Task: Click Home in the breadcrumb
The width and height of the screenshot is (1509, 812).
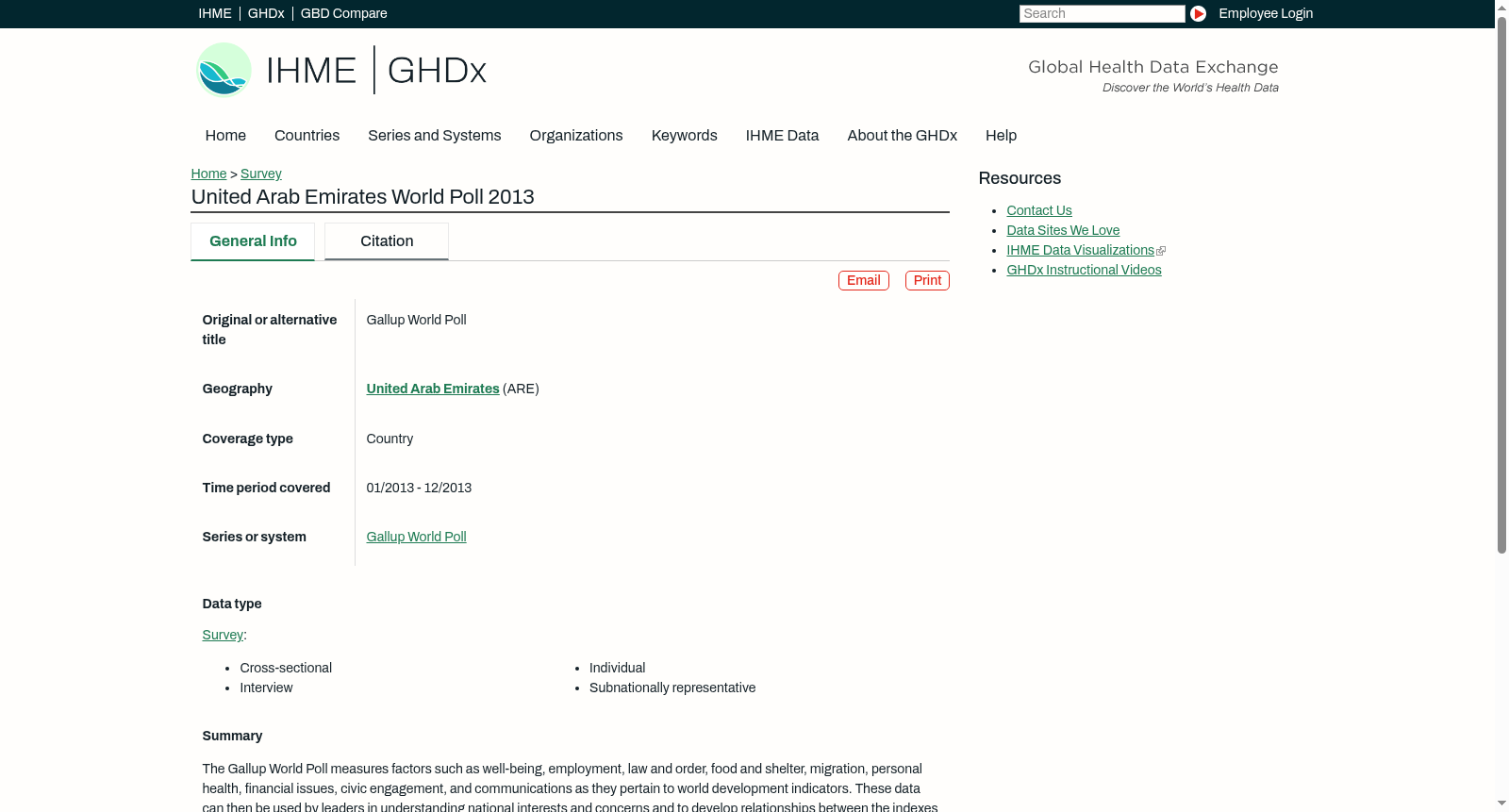Action: 208,174
